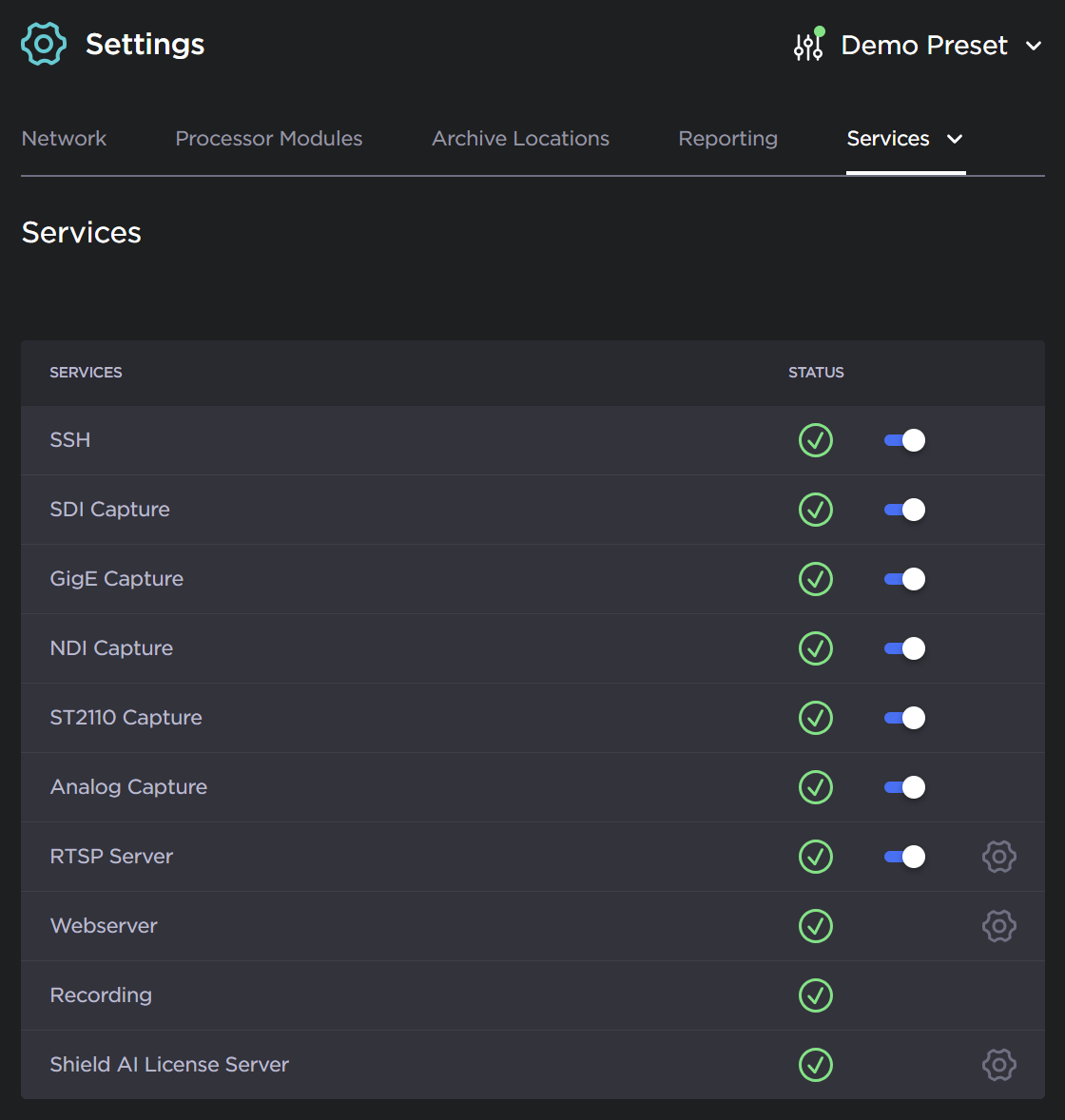Open RTSP Server configuration gear
The height and width of the screenshot is (1120, 1065).
click(x=998, y=857)
